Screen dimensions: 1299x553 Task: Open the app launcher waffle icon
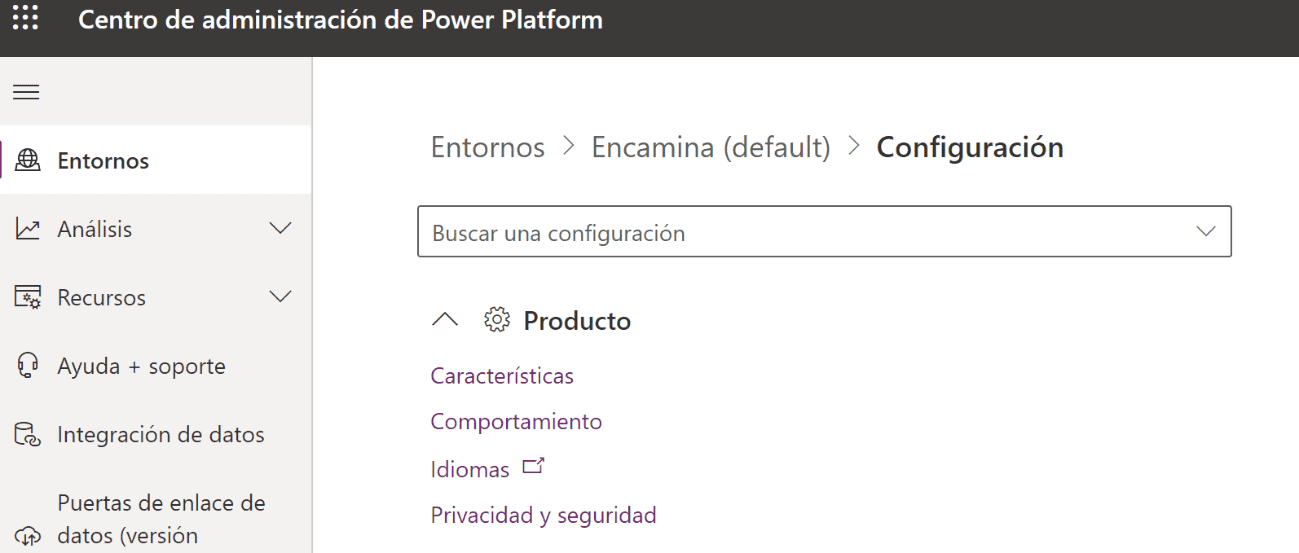point(27,18)
